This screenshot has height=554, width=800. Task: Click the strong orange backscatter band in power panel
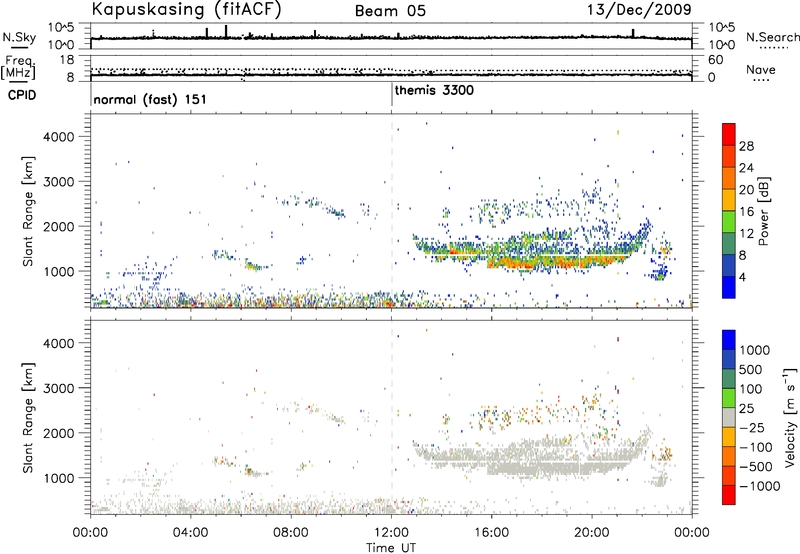click(556, 263)
